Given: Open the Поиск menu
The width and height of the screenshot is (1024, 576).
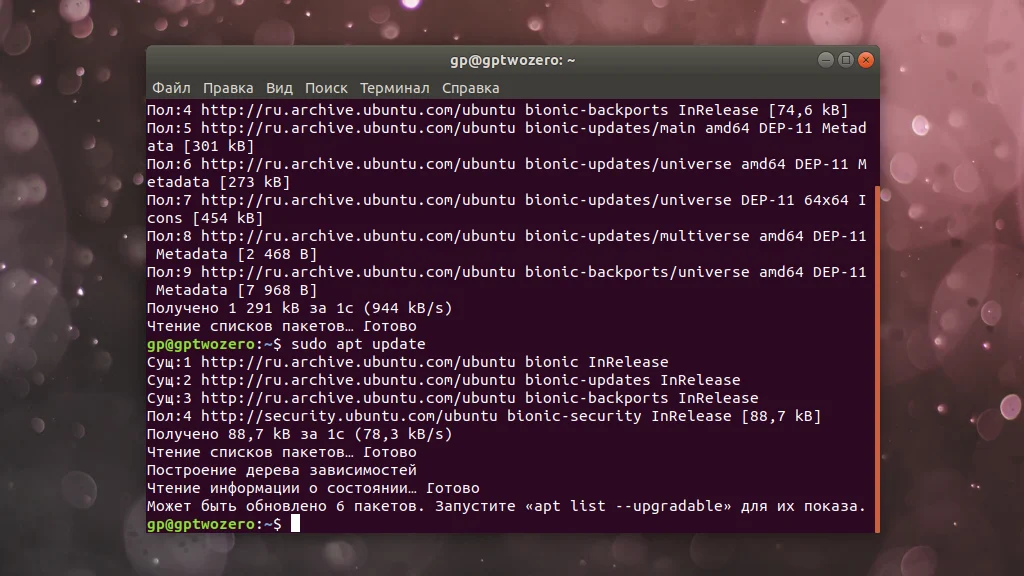Looking at the screenshot, I should [326, 88].
